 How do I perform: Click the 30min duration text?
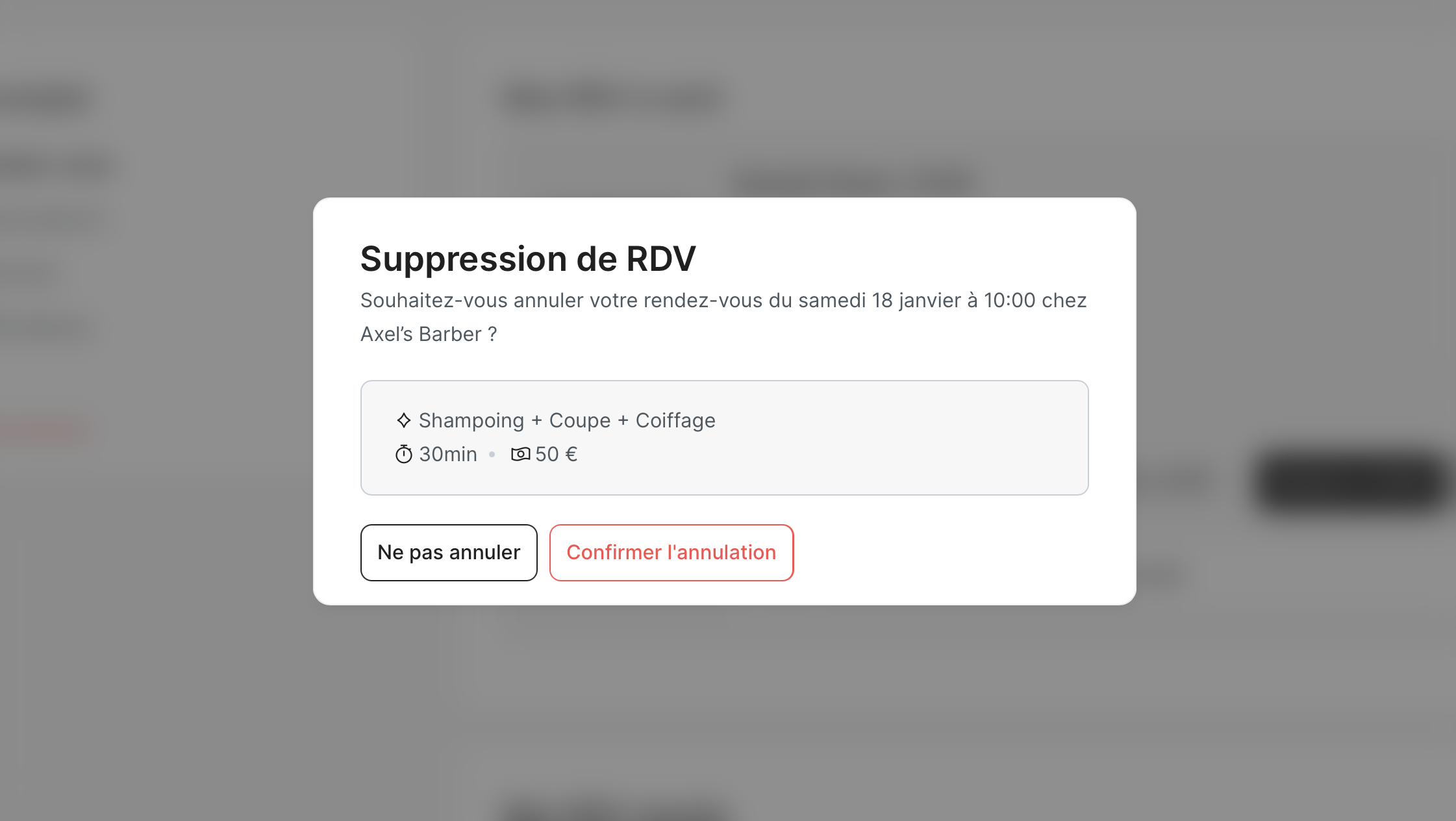(x=448, y=454)
